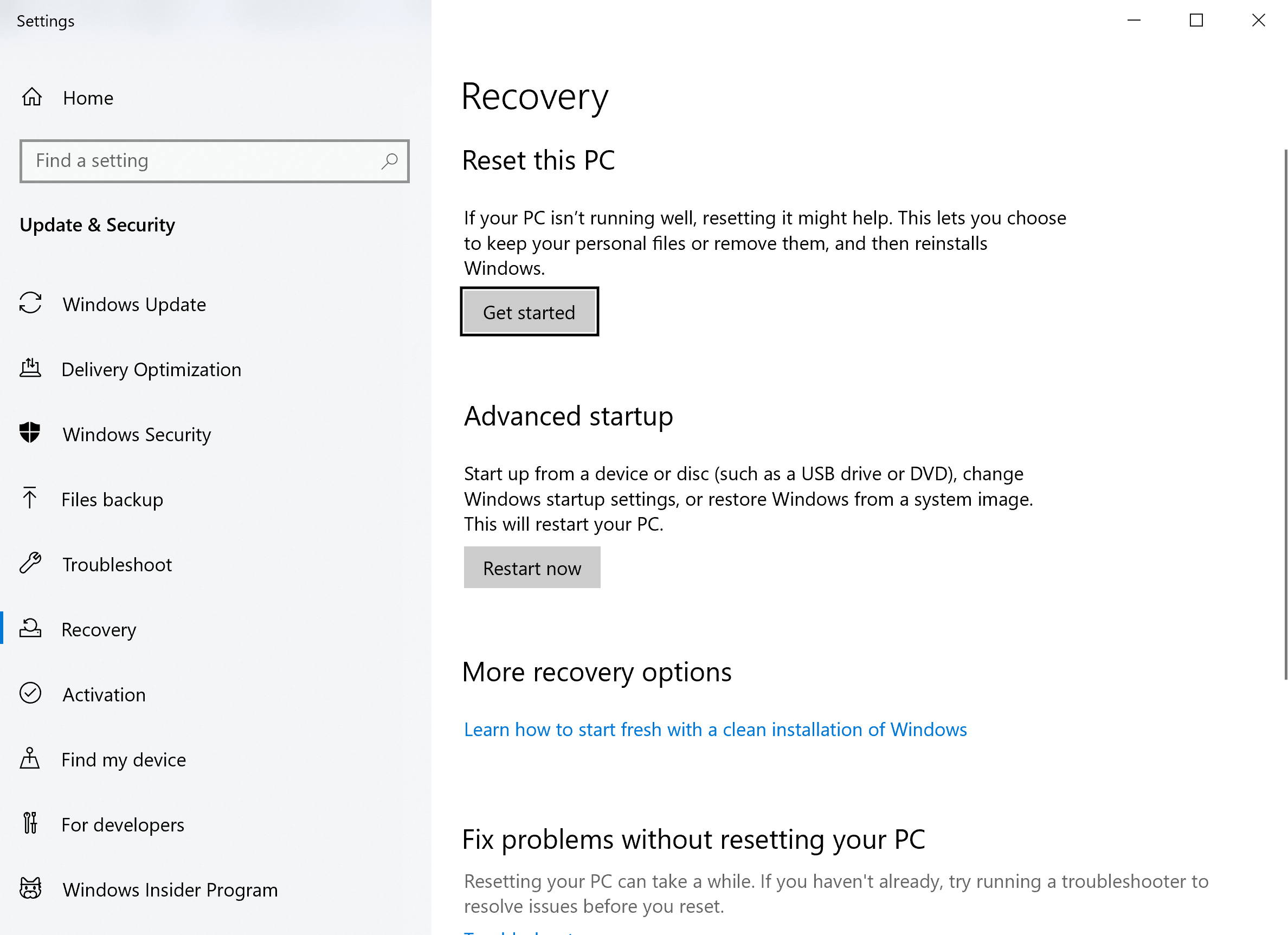Select Home in the navigation pane

87,97
